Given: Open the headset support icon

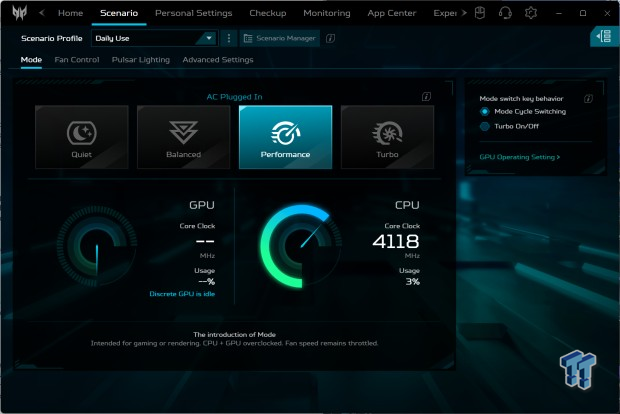Looking at the screenshot, I should tap(505, 13).
